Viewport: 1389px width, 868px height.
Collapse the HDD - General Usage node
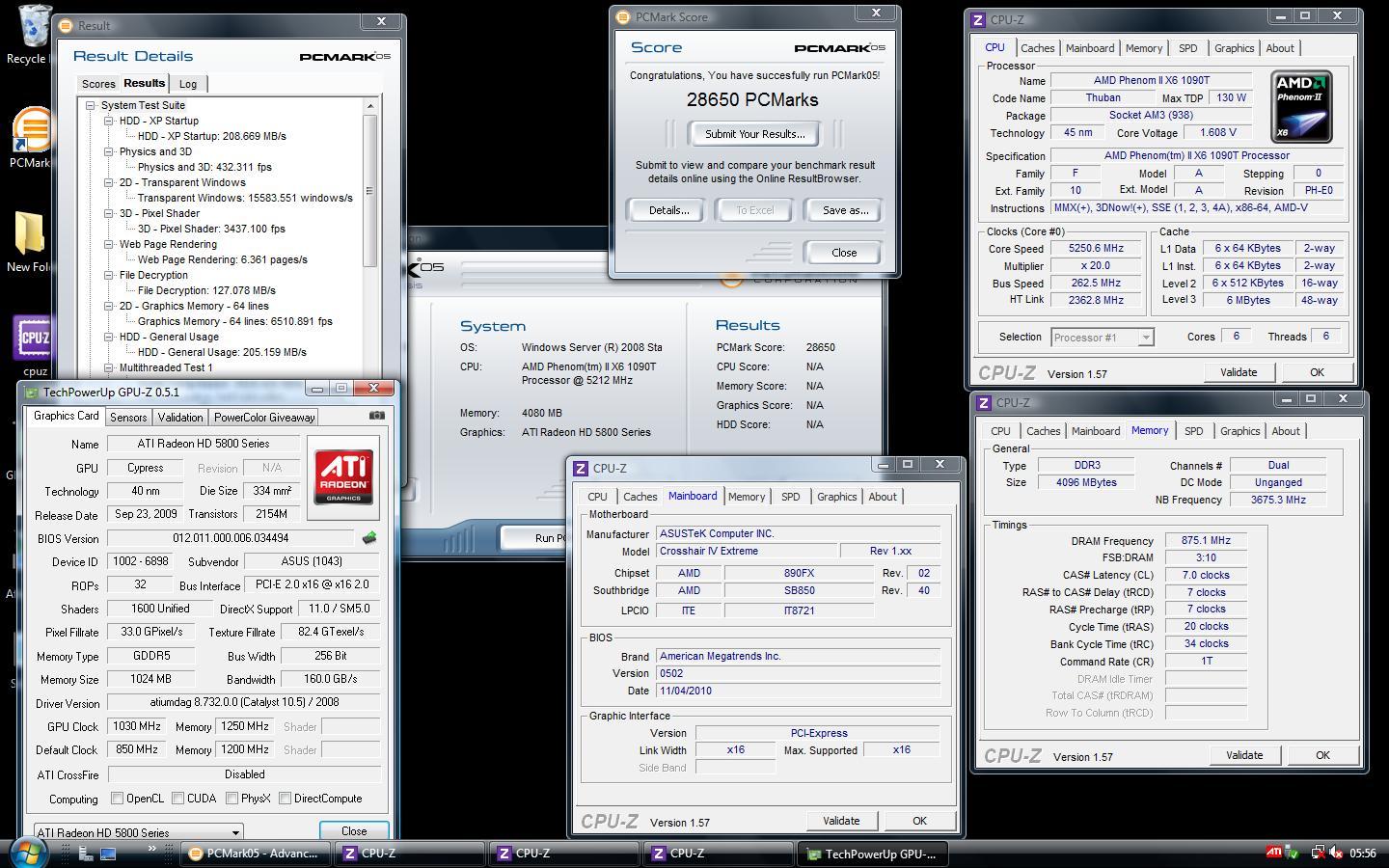tap(109, 338)
